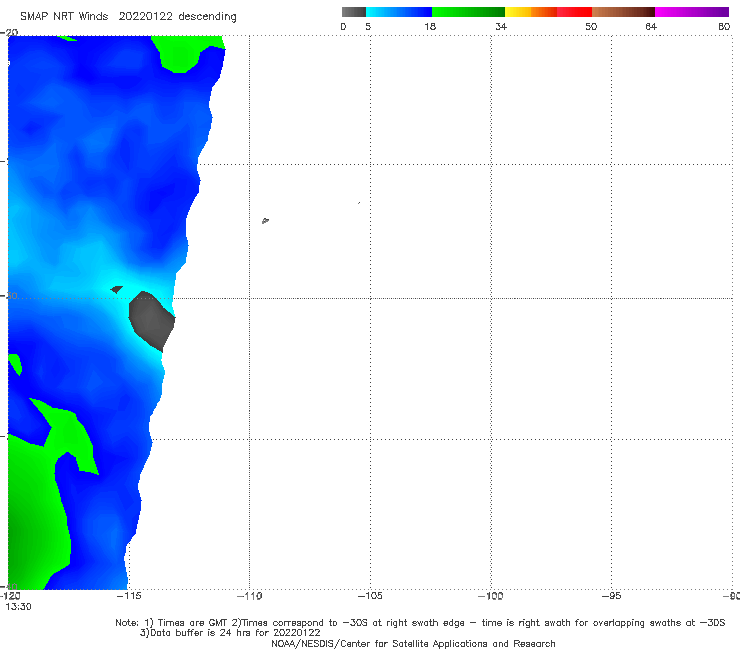
Task: Click the magenta-purple segment of the color bar
Action: 692,12
